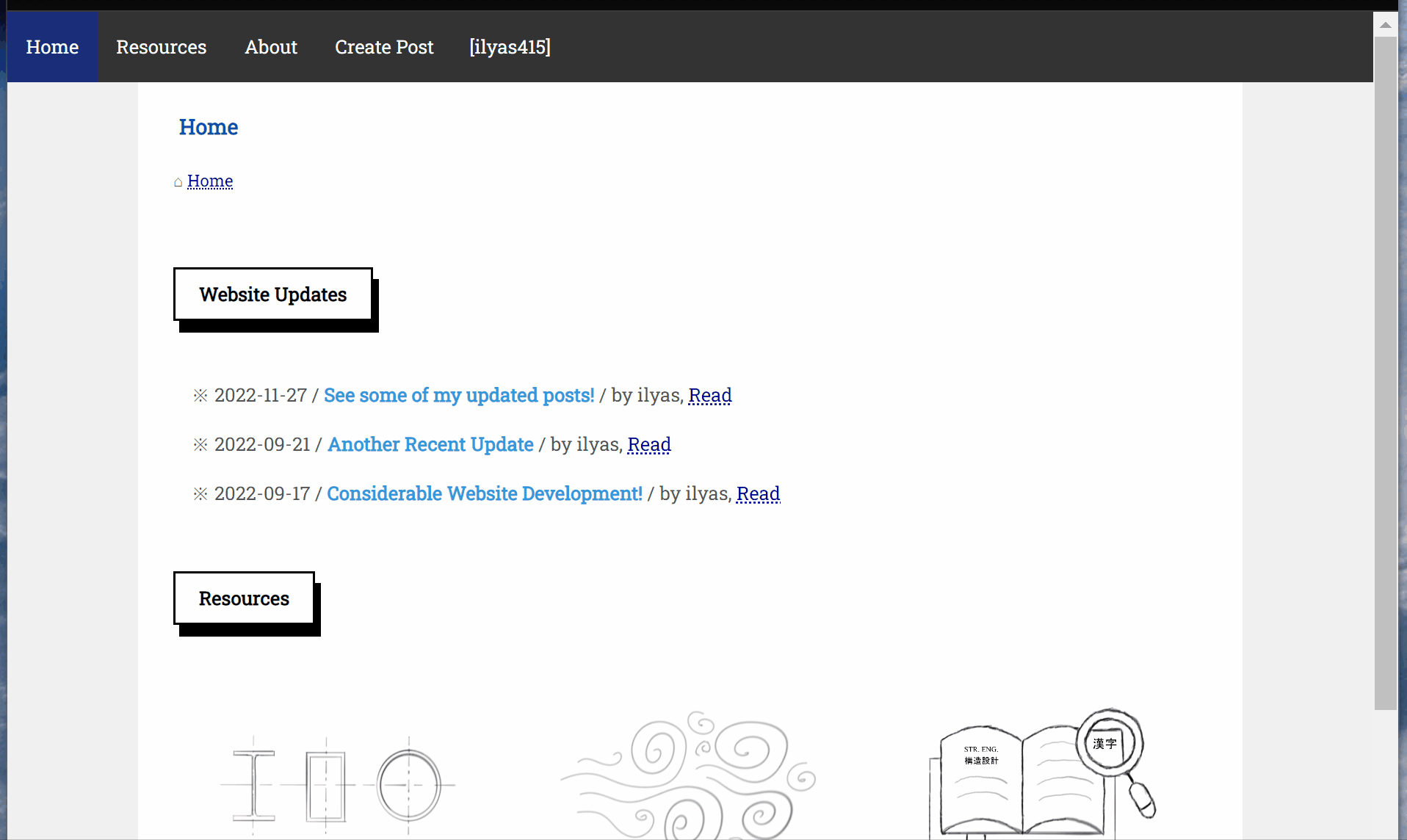
Task: Click the ※ bullet before 2022-09-21
Action: tap(200, 444)
